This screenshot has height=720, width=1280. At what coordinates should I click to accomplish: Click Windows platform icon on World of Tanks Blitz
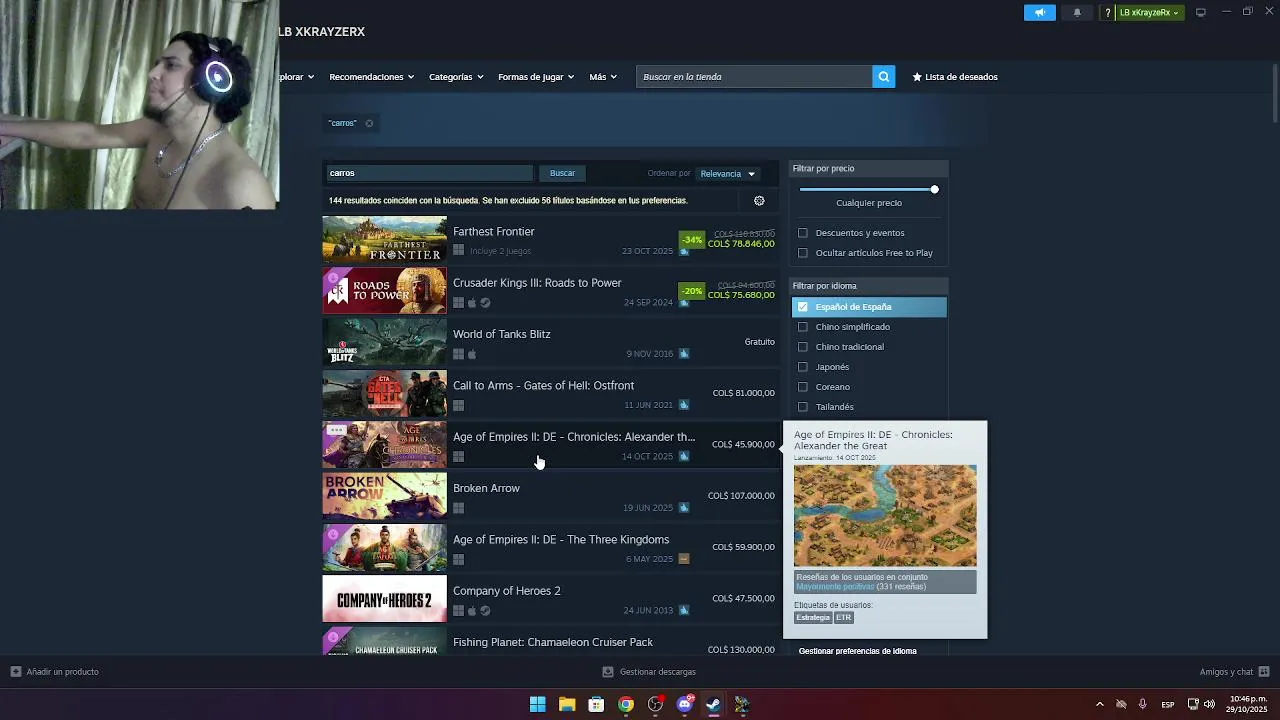(x=458, y=354)
